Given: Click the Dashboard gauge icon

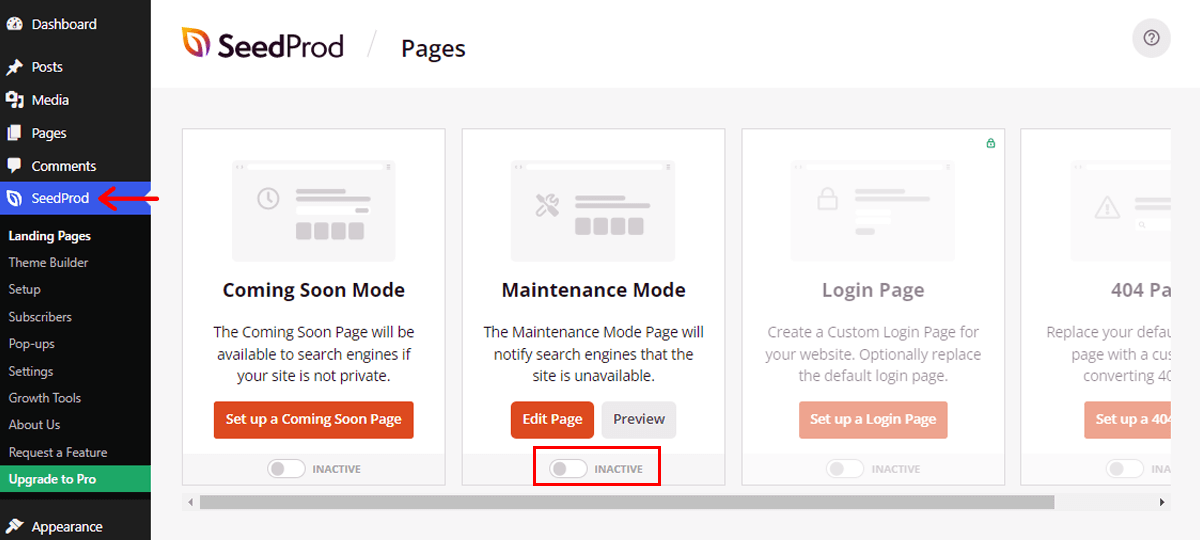Looking at the screenshot, I should coord(14,24).
